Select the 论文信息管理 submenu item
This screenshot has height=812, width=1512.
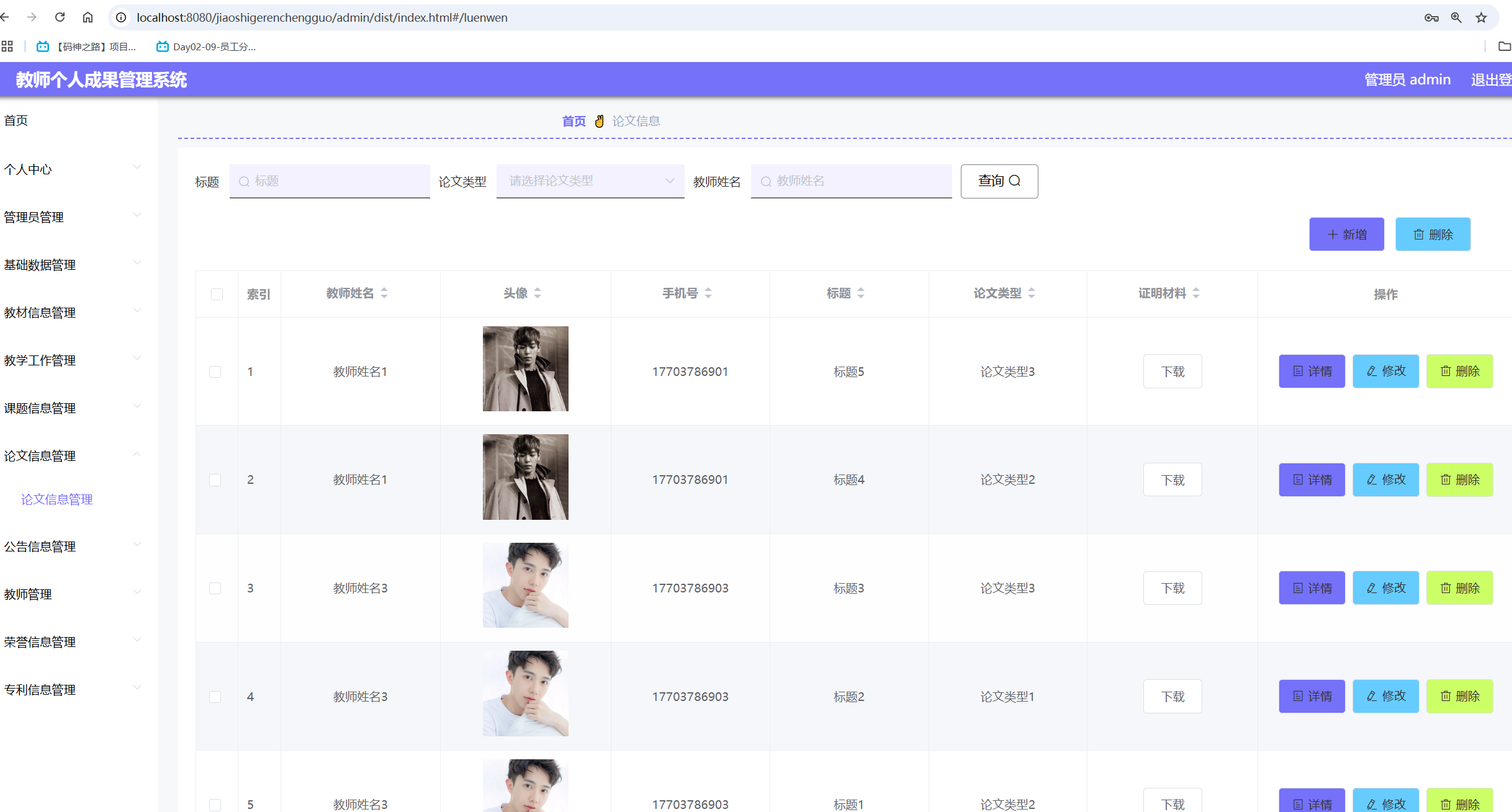57,499
